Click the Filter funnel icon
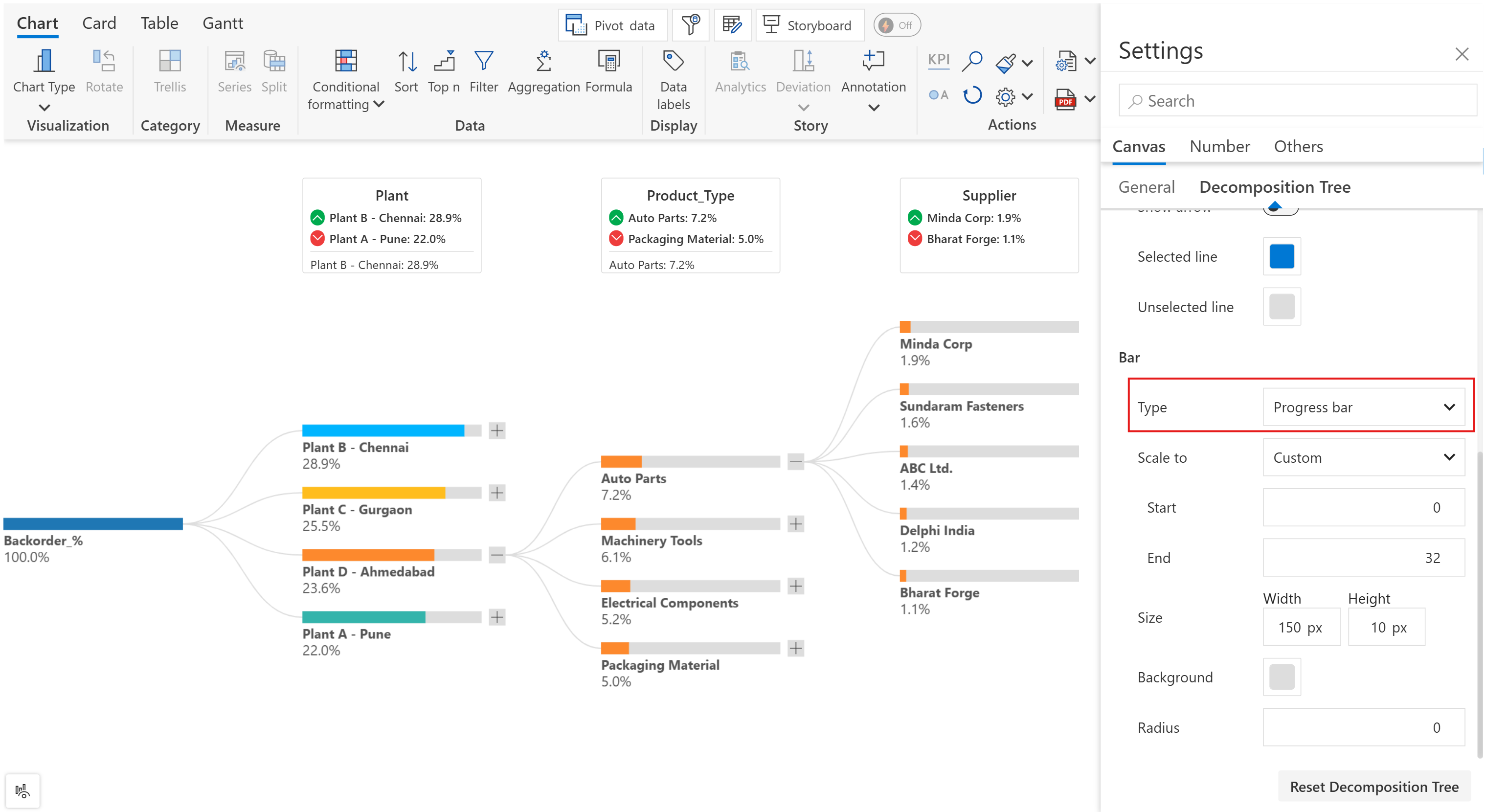The height and width of the screenshot is (812, 1485). (x=483, y=62)
